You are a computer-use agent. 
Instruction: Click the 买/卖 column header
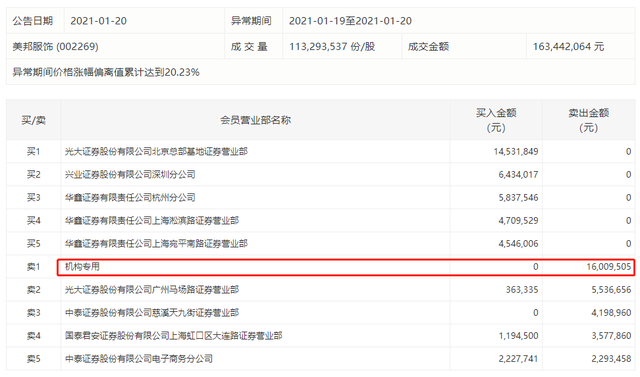(33, 120)
